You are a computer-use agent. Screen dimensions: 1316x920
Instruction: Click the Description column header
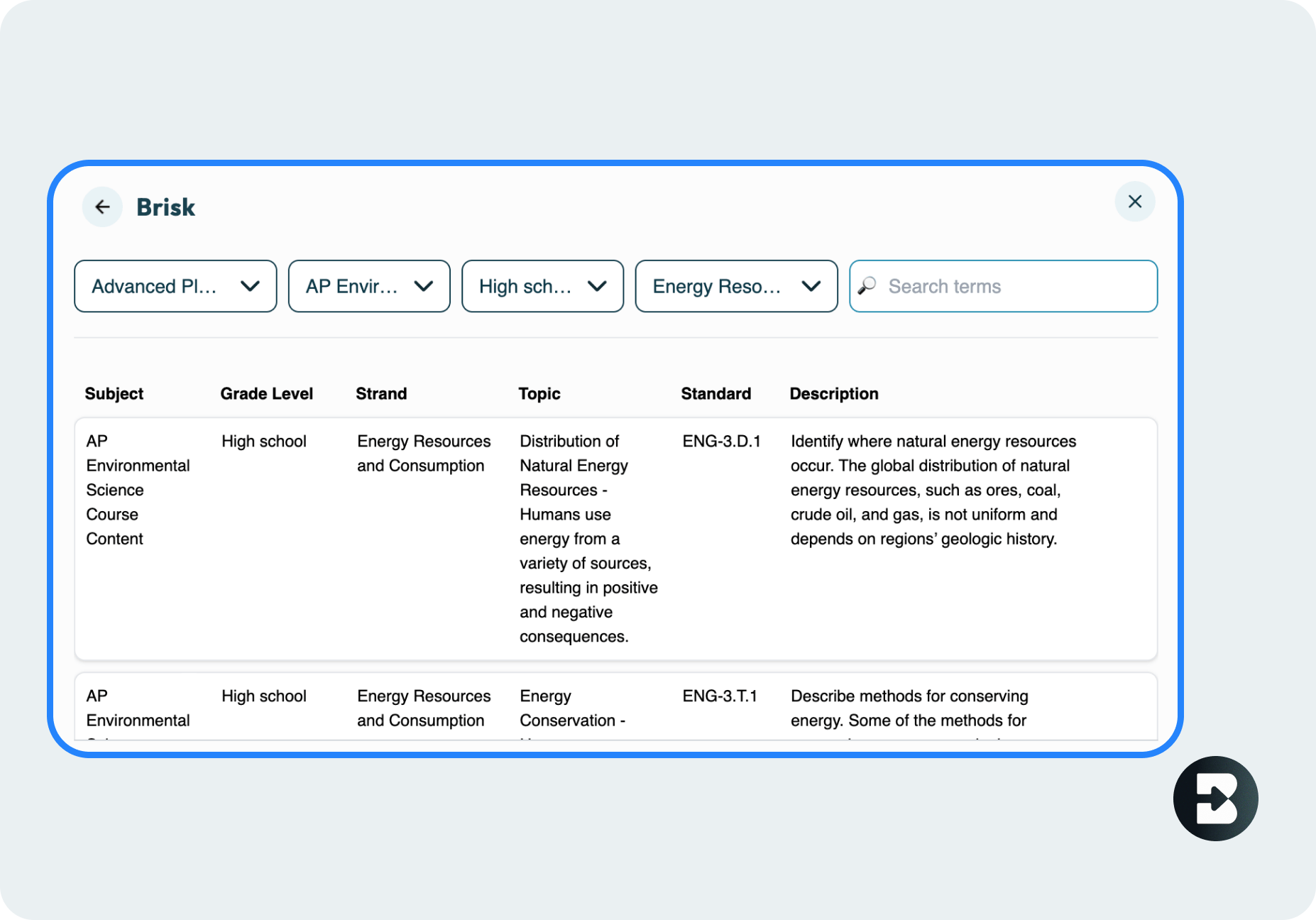pyautogui.click(x=833, y=394)
